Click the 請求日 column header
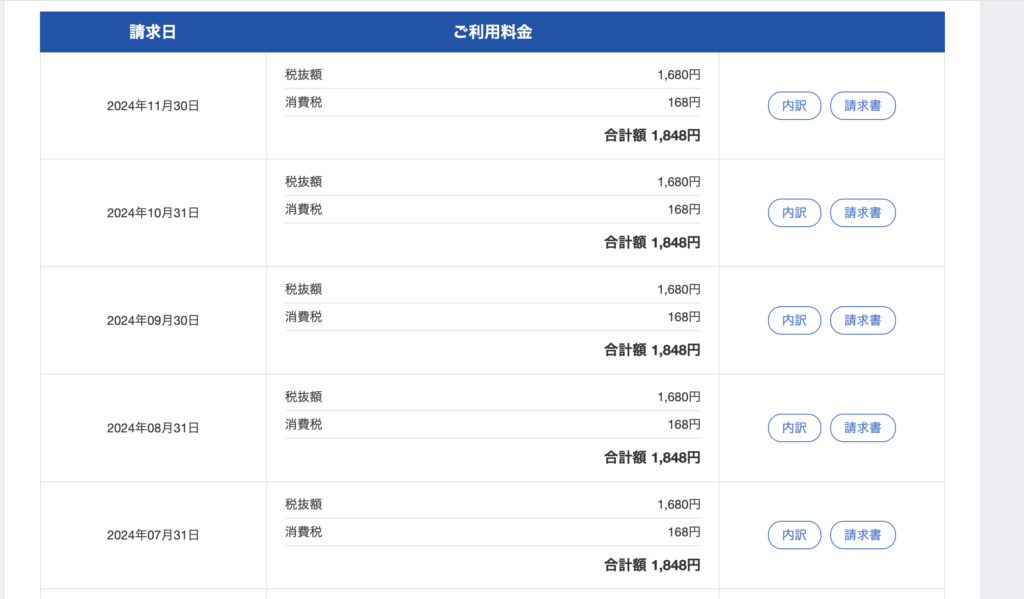This screenshot has width=1024, height=599. (153, 32)
